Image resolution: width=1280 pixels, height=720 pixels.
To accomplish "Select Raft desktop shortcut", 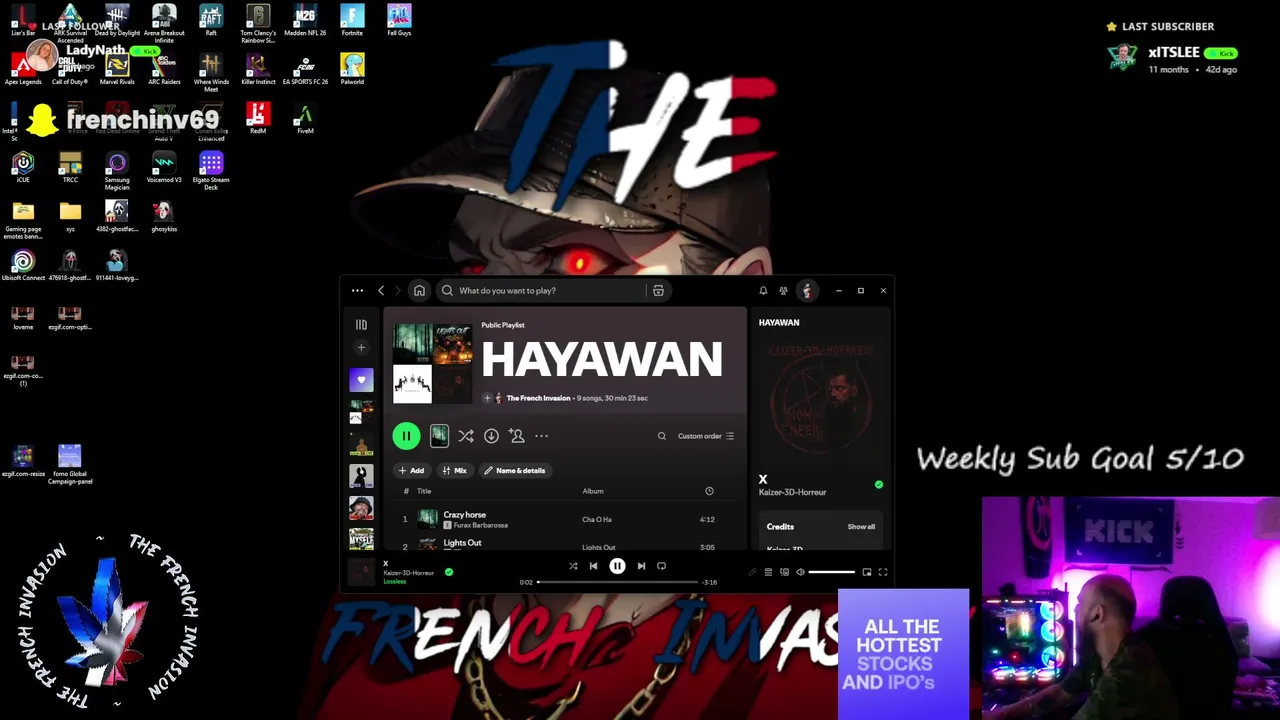I will coord(211,20).
